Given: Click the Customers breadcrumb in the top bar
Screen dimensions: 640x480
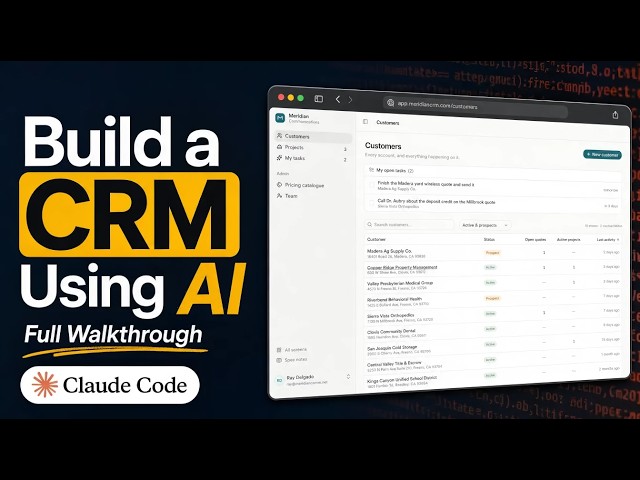Looking at the screenshot, I should pyautogui.click(x=388, y=122).
